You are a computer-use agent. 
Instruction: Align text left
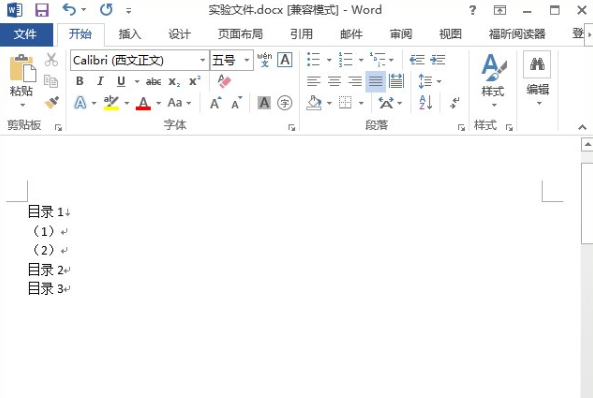click(x=314, y=81)
